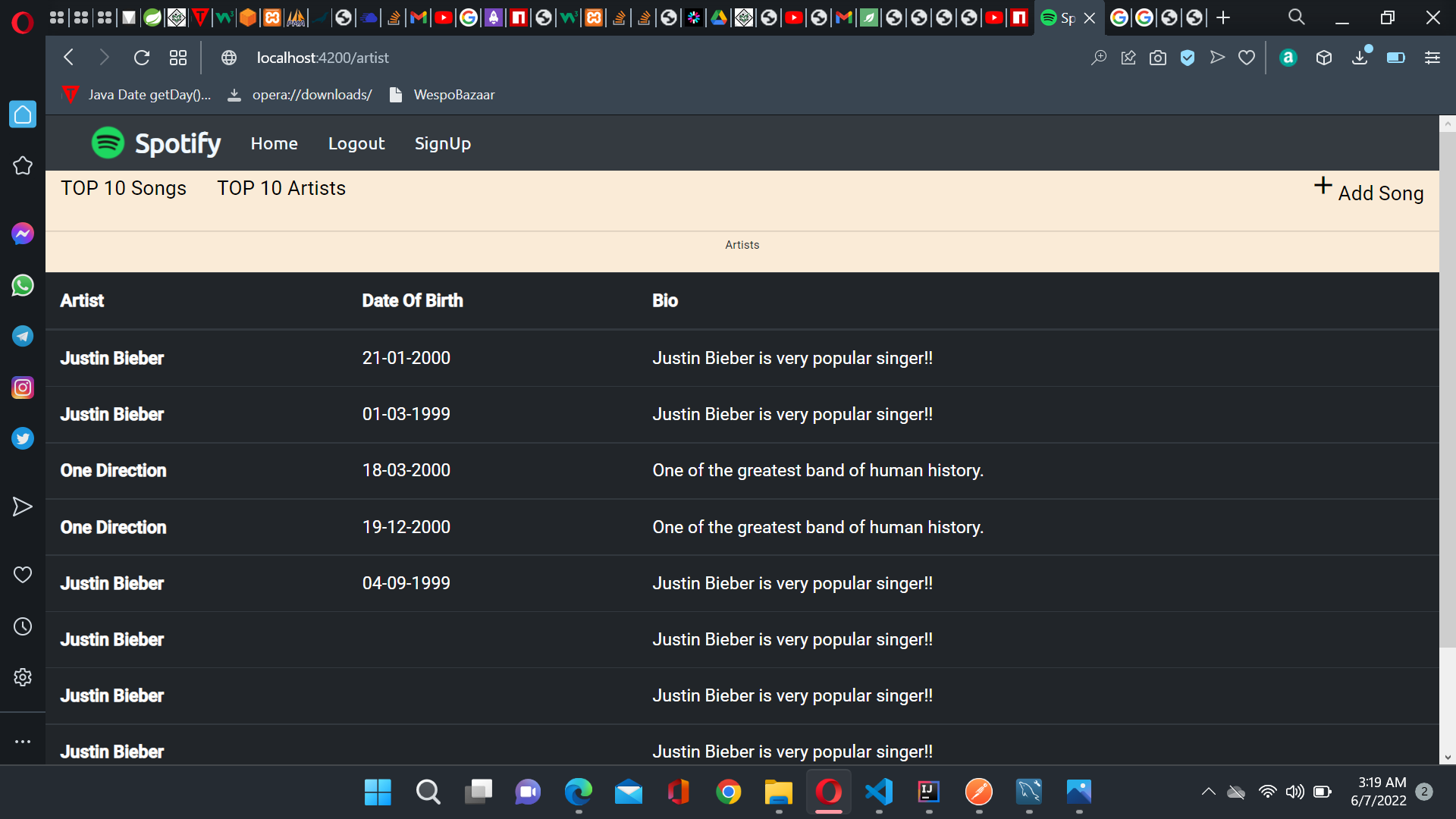
Task: Add page to bookmarks heart icon
Action: click(1247, 58)
